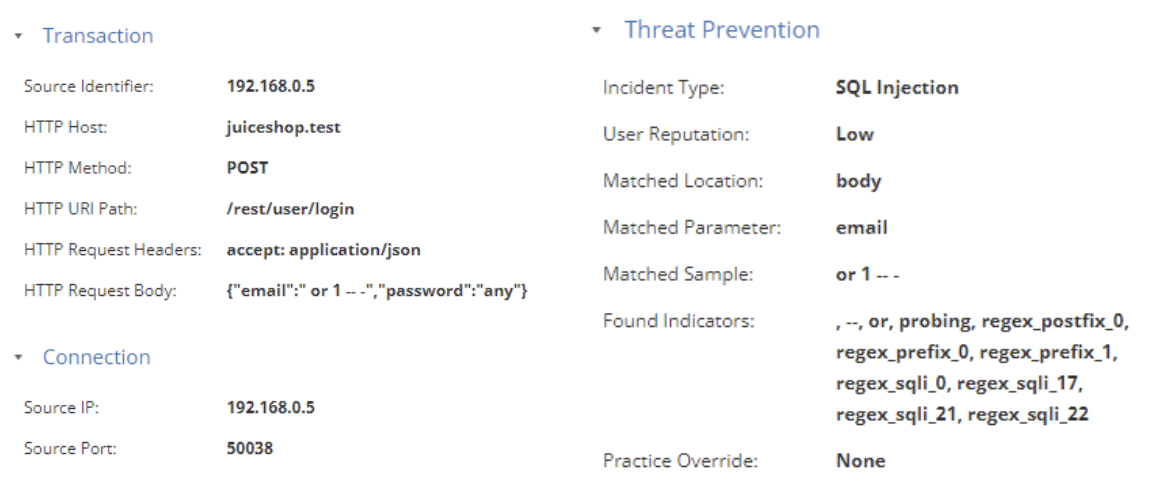The height and width of the screenshot is (498, 1154).
Task: Click the HTTP Method value POST
Action: 247,168
